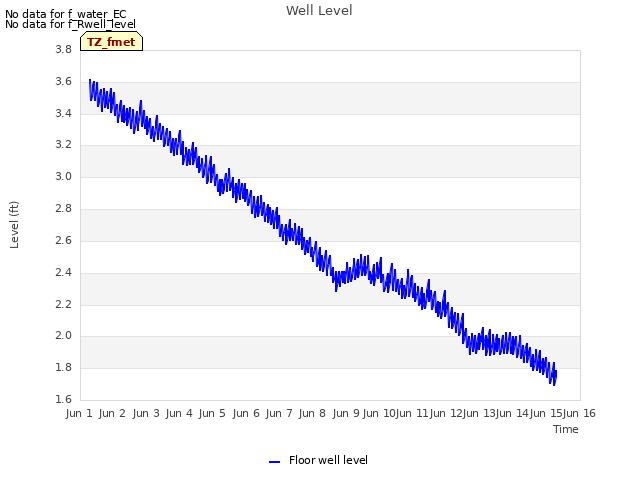Click the Jun 6 x-axis tick label
Viewport: 640px width, 480px height.
246,413
